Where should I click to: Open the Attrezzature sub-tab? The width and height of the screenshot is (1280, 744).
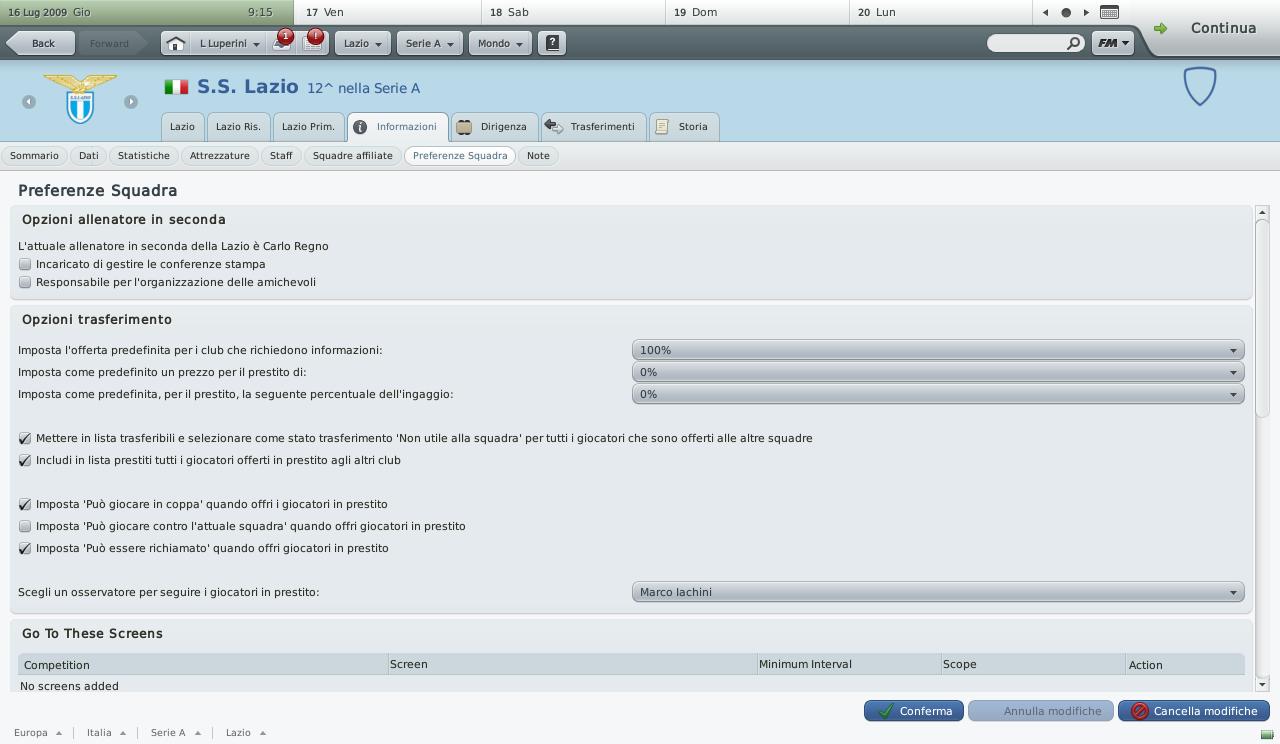(x=220, y=156)
